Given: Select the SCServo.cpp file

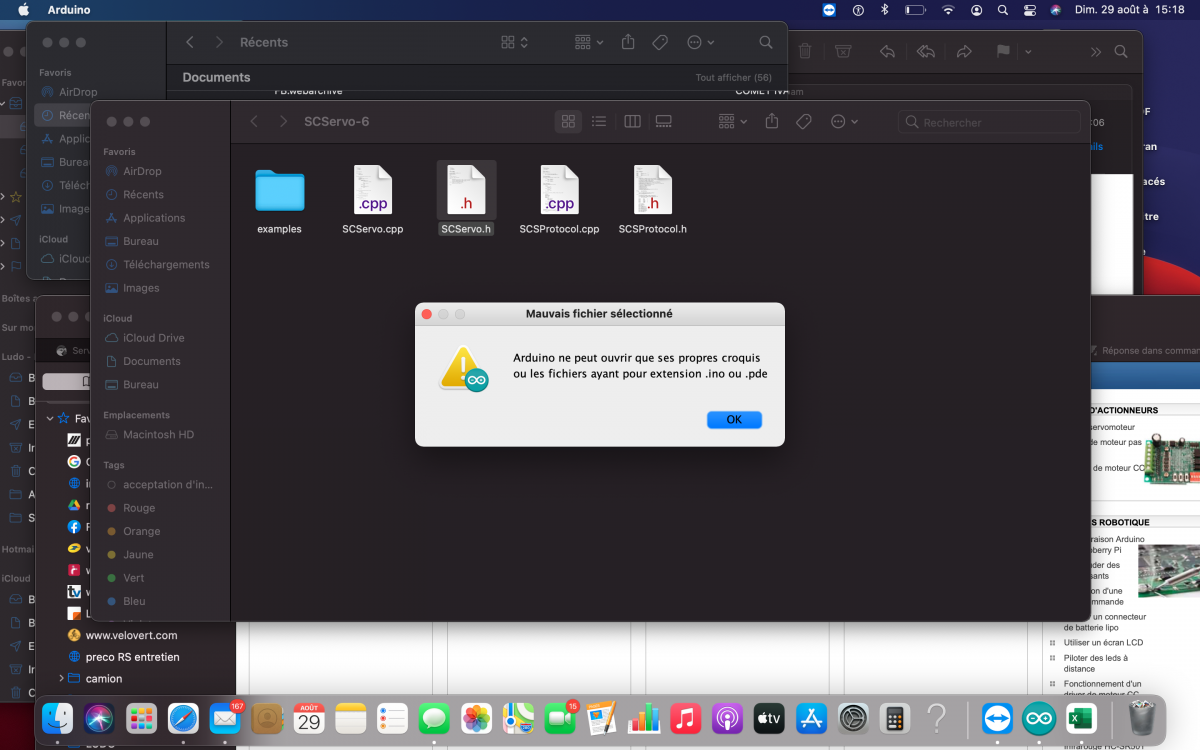Looking at the screenshot, I should (372, 199).
